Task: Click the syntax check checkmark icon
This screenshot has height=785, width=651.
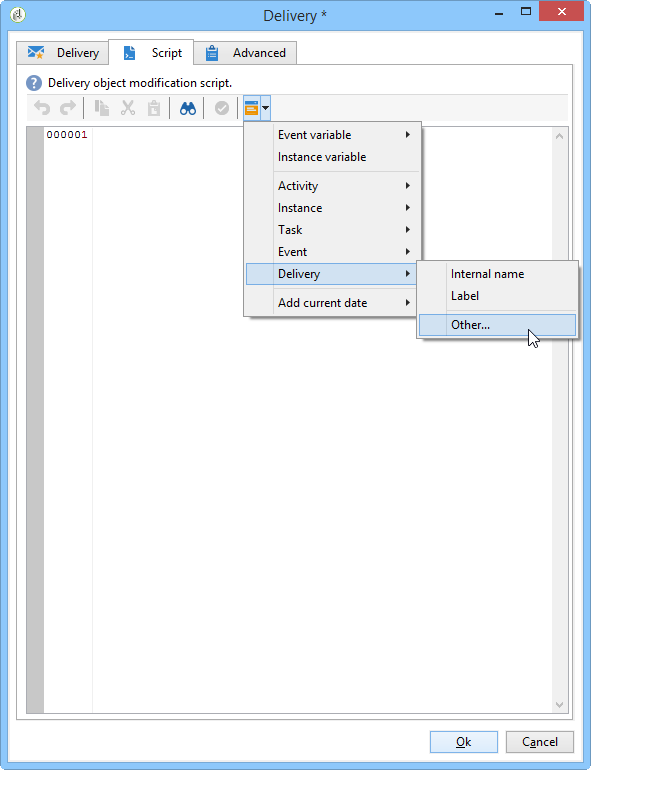Action: point(221,108)
